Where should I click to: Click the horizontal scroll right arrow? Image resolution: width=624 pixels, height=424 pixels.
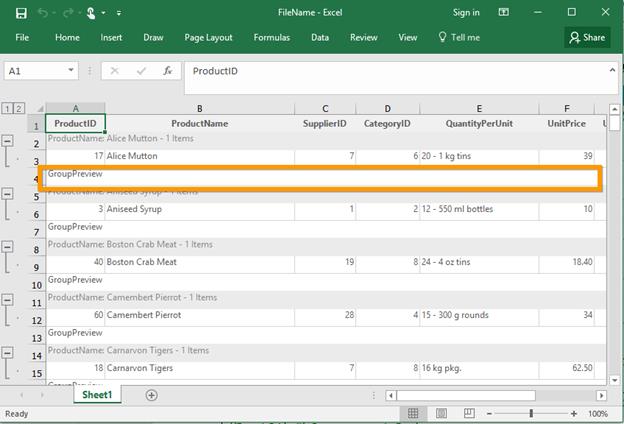(601, 395)
